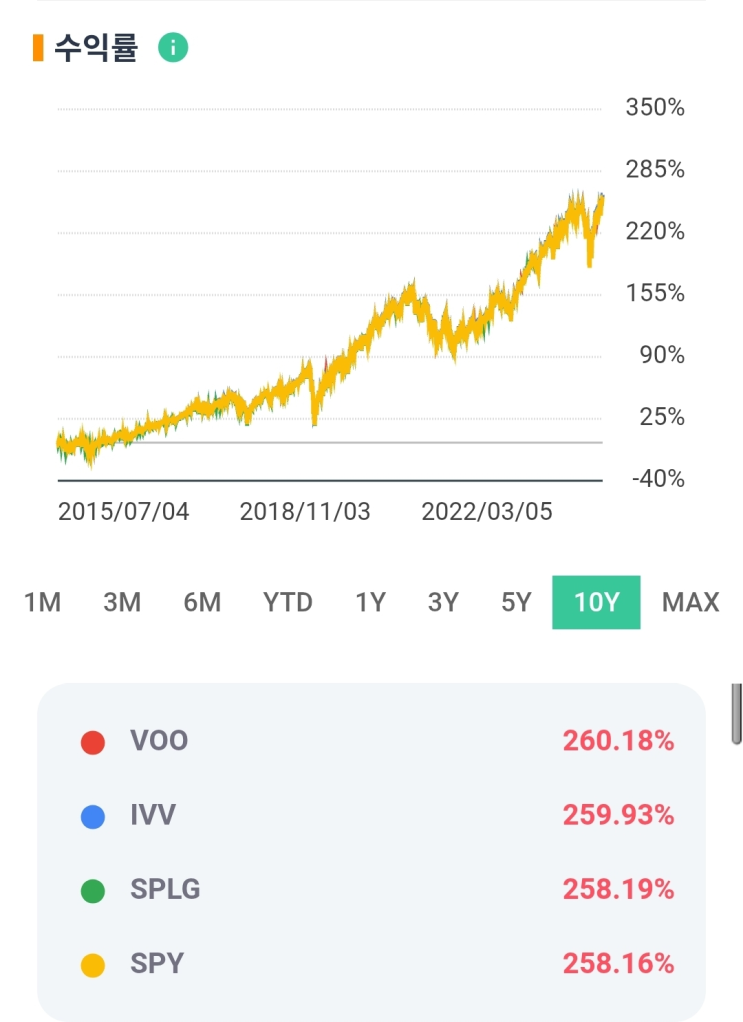Click the blue IVV color dot
Image resolution: width=743 pixels, height=1022 pixels.
[x=93, y=816]
